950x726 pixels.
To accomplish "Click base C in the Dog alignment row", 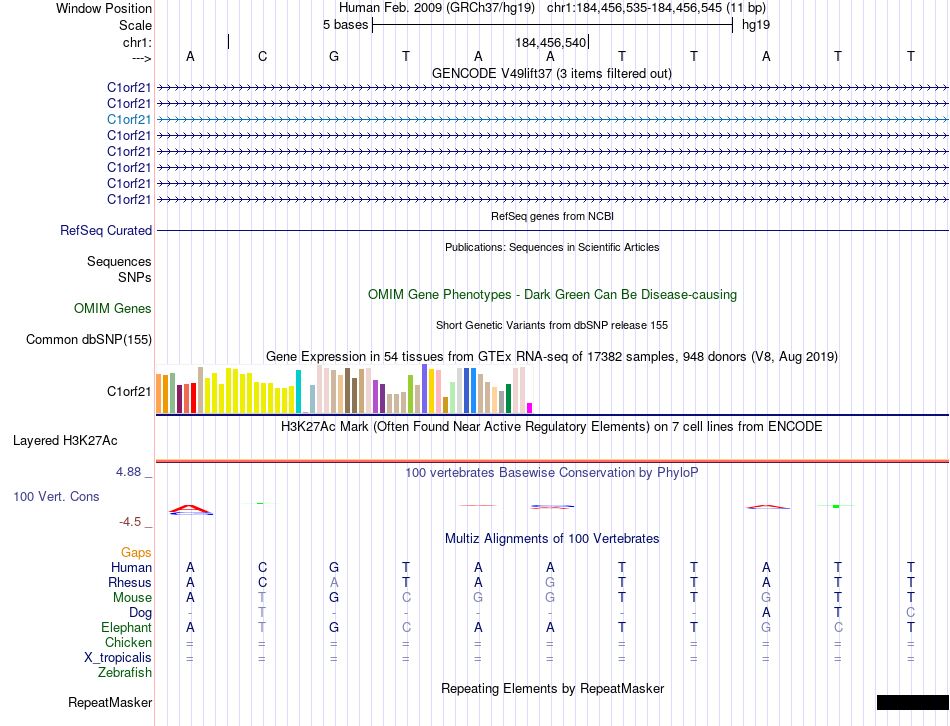I will [x=910, y=613].
